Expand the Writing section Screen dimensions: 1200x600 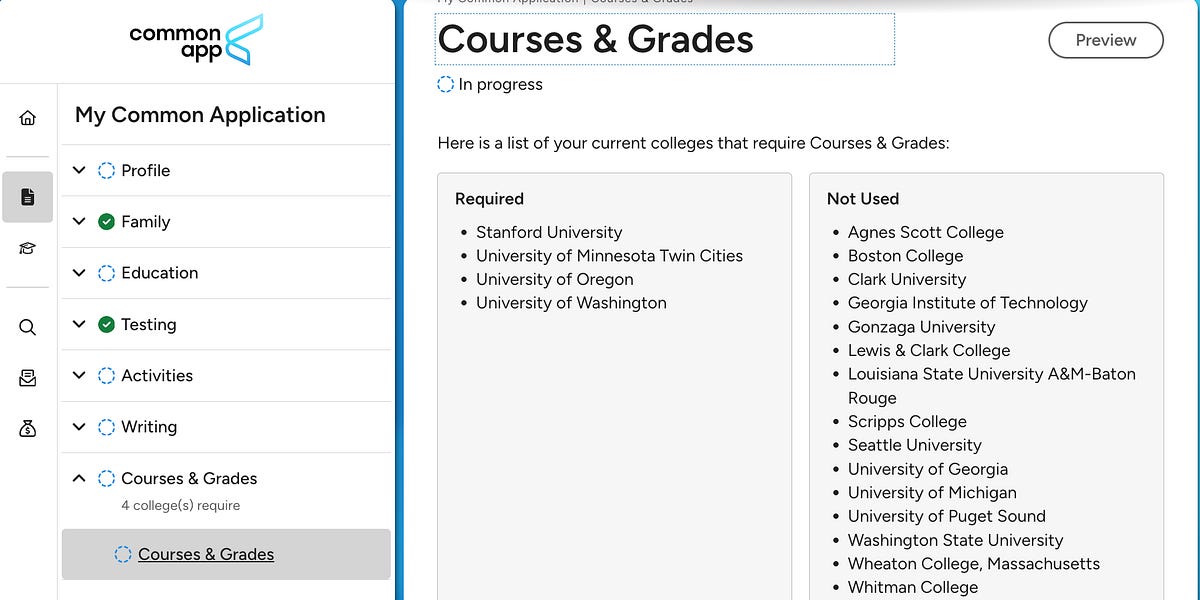click(79, 426)
